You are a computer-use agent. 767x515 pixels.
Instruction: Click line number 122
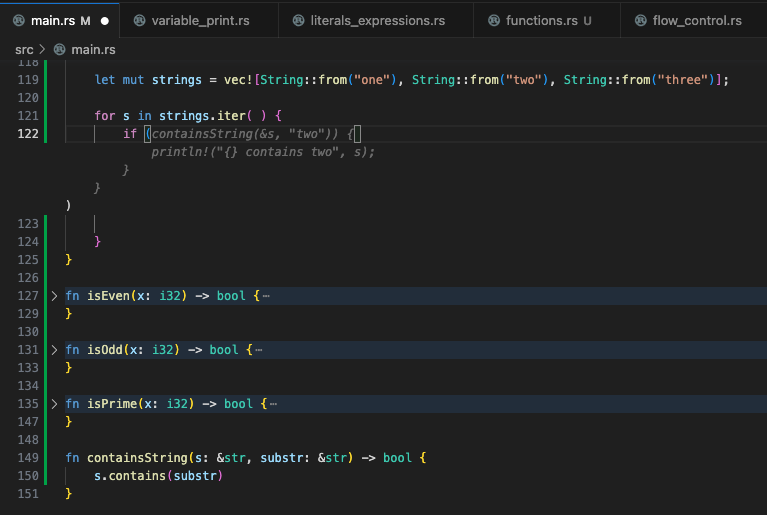(x=28, y=134)
